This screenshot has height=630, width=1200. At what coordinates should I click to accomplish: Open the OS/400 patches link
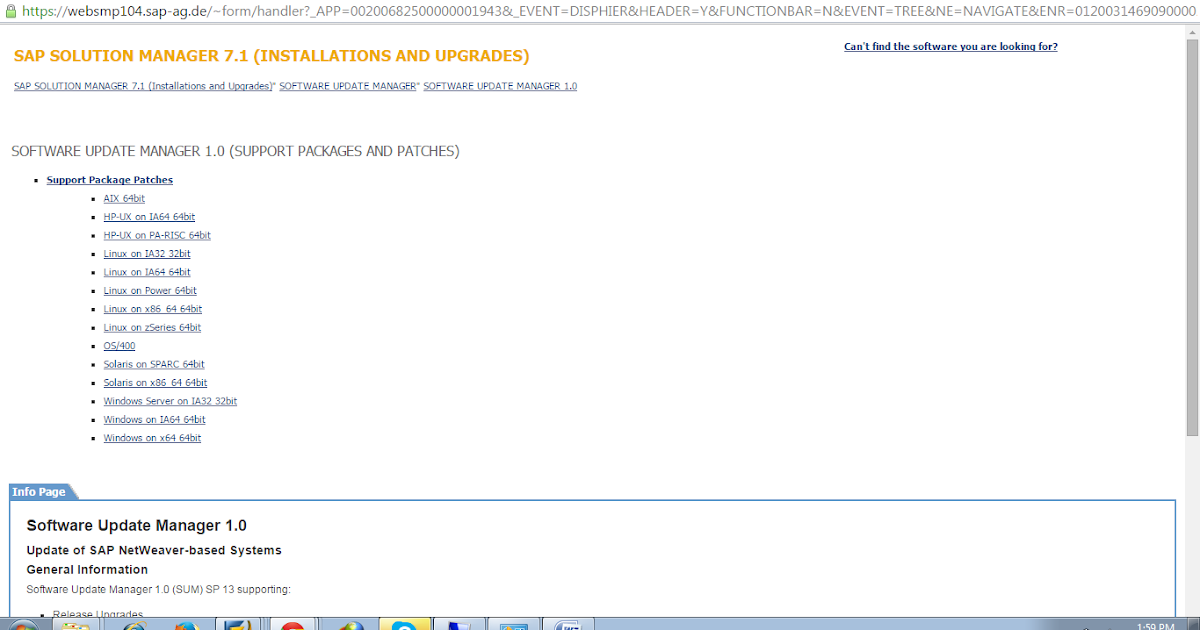pos(118,345)
